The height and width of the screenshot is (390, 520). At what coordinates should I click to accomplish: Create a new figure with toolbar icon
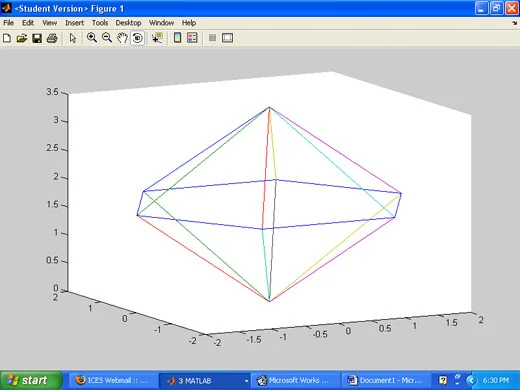[7, 38]
